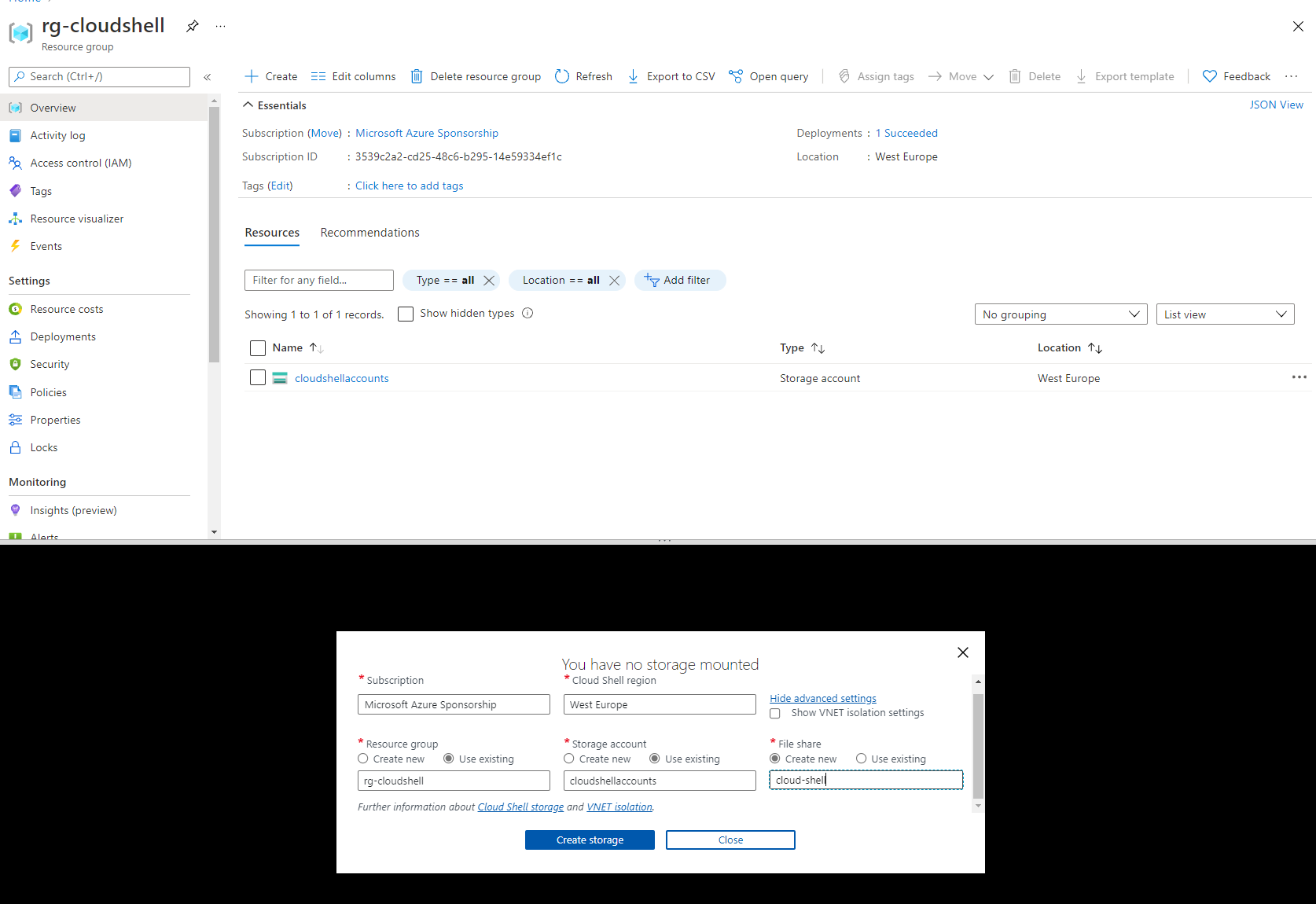Check Show VNET isolation settings

click(x=775, y=713)
